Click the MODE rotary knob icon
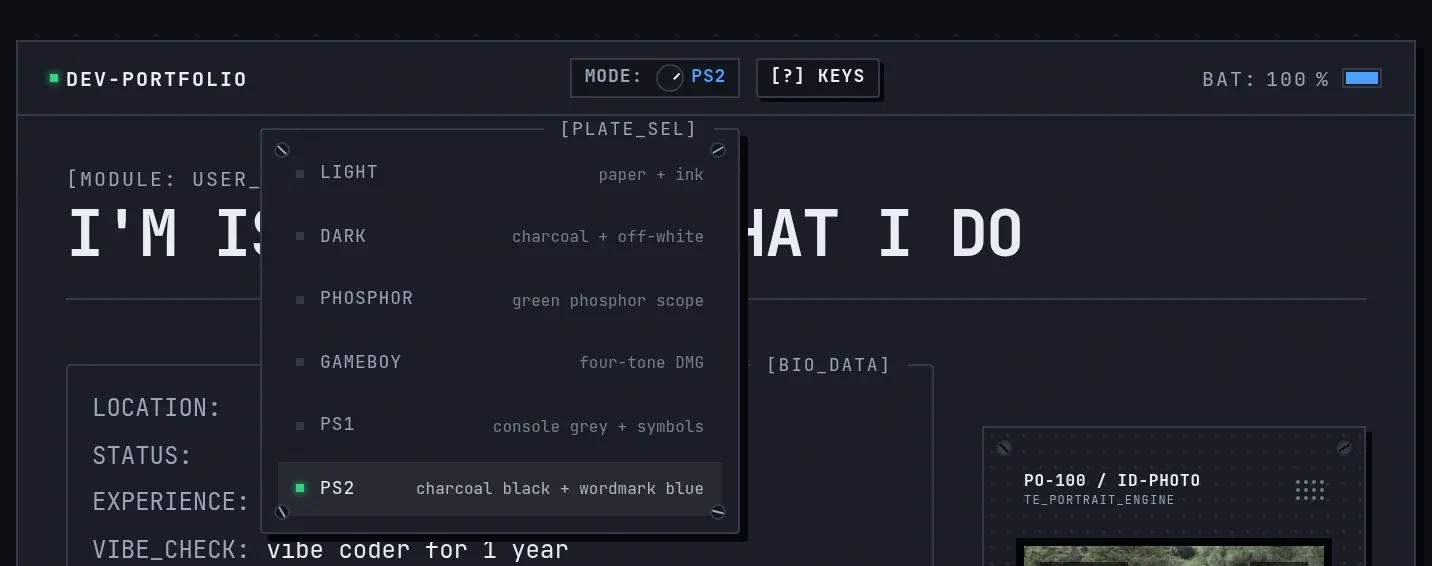 [x=669, y=78]
